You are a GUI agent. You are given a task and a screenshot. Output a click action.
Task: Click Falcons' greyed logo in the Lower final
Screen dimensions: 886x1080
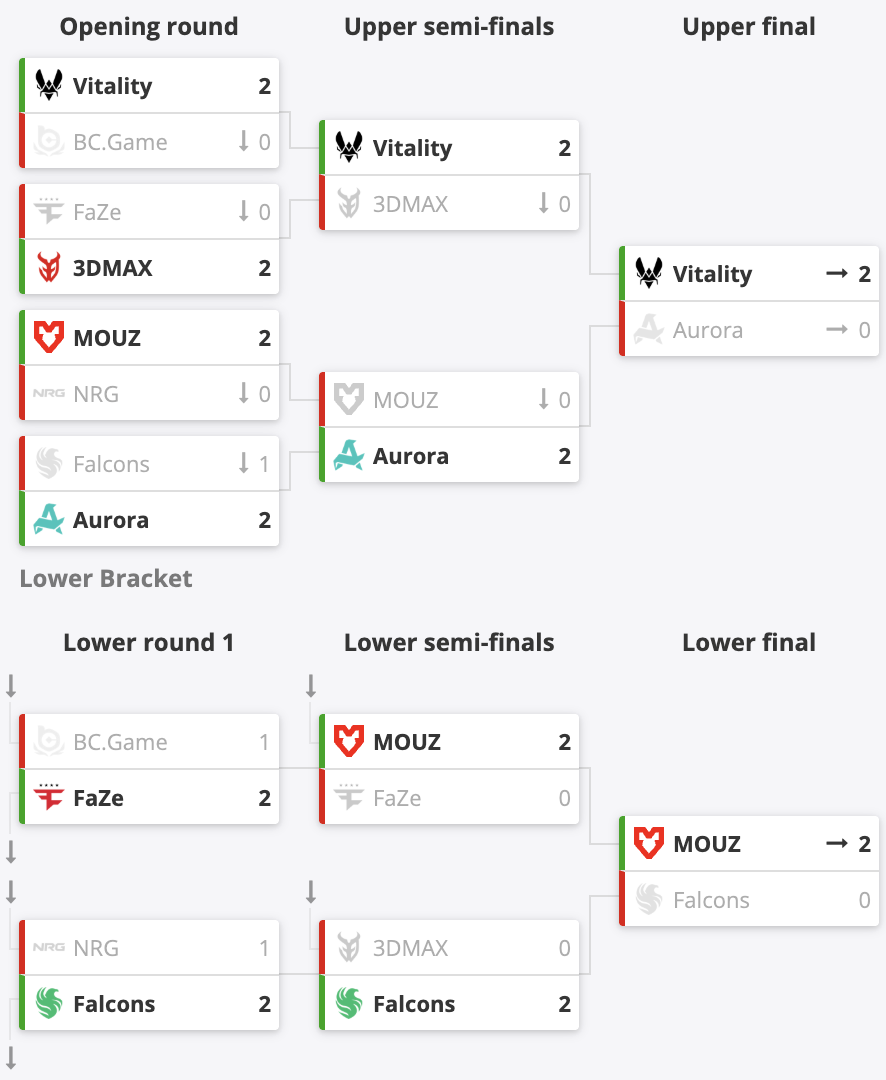tap(649, 900)
